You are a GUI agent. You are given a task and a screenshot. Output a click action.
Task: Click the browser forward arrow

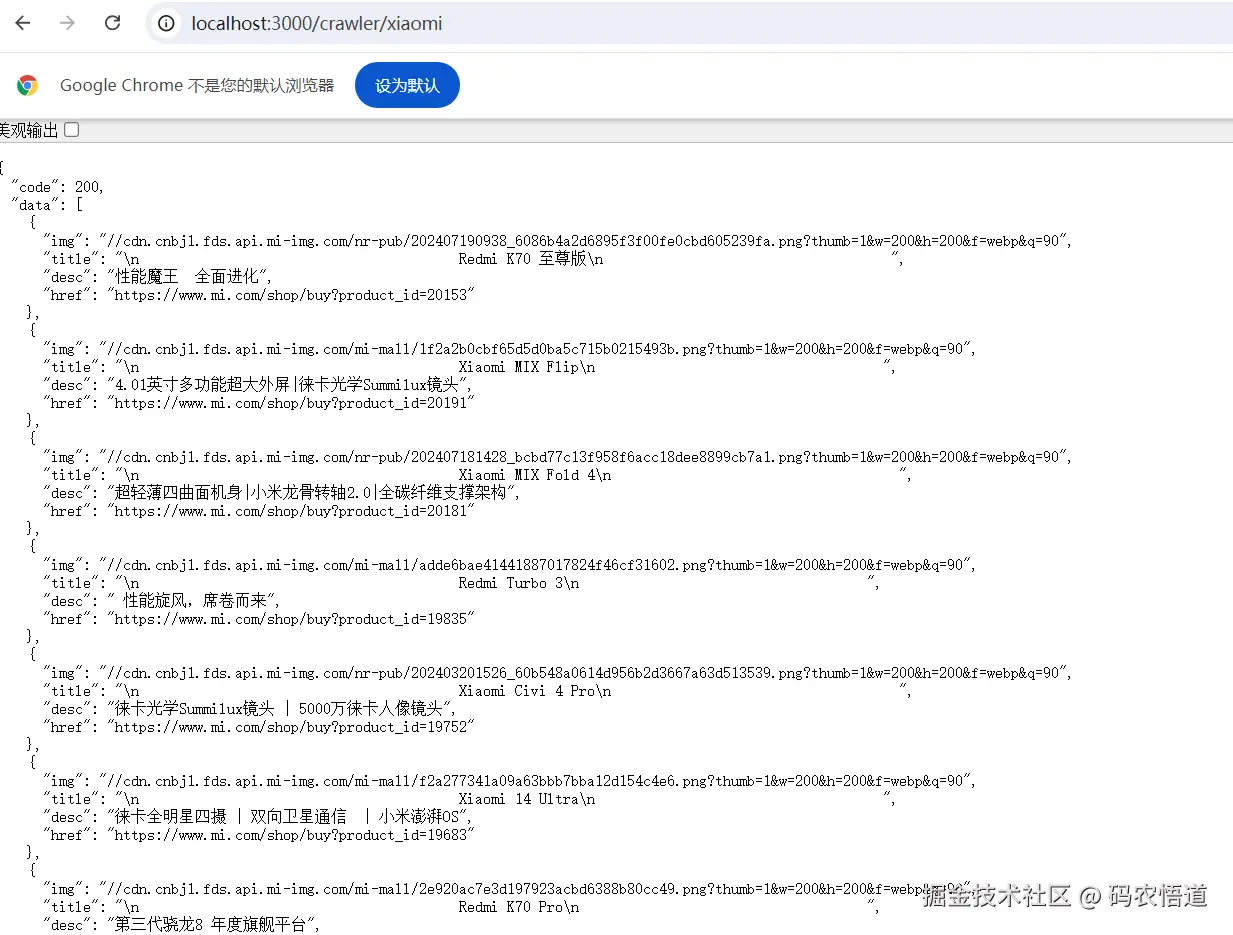tap(68, 23)
